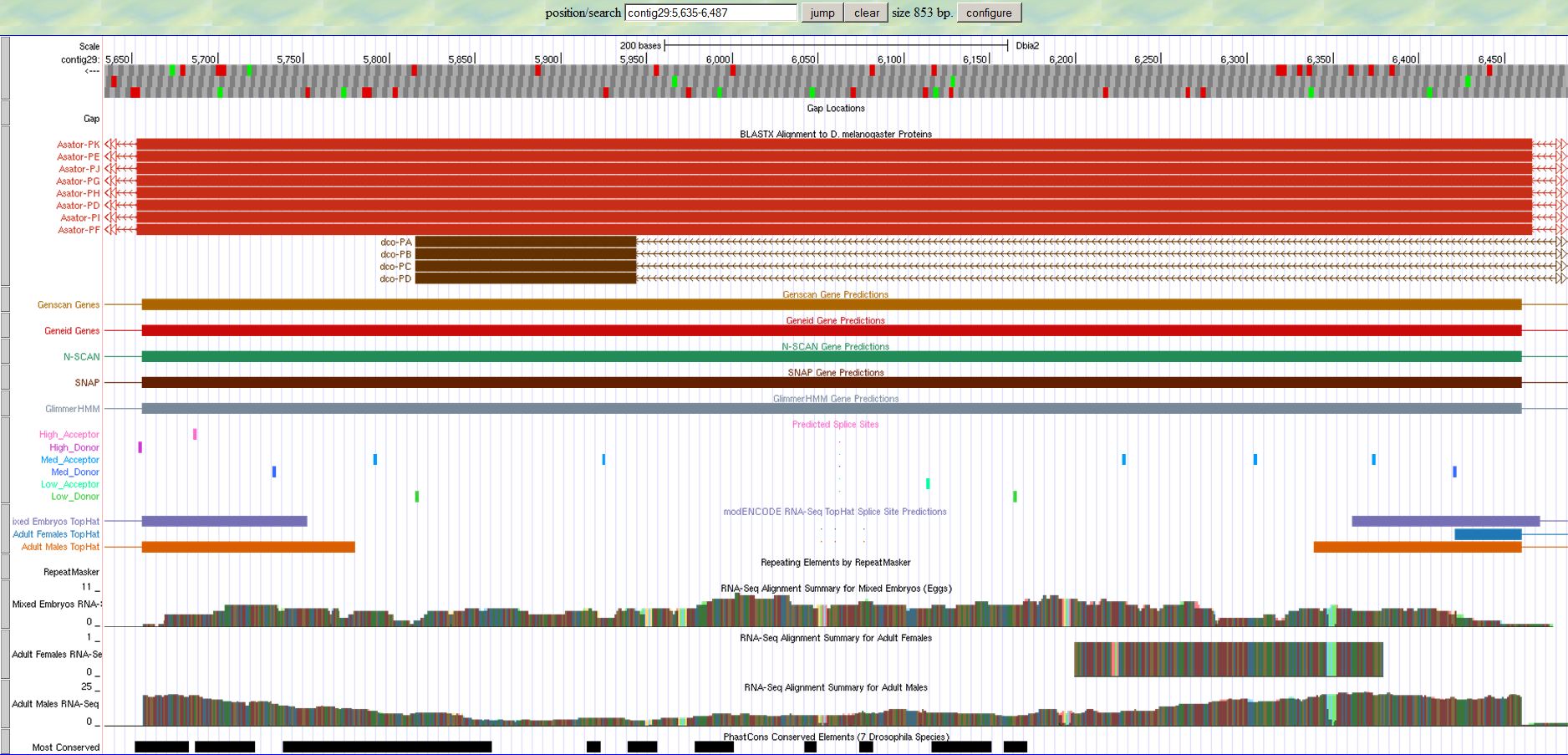Select the Asator-PK track label
The height and width of the screenshot is (755, 1568).
[x=78, y=145]
